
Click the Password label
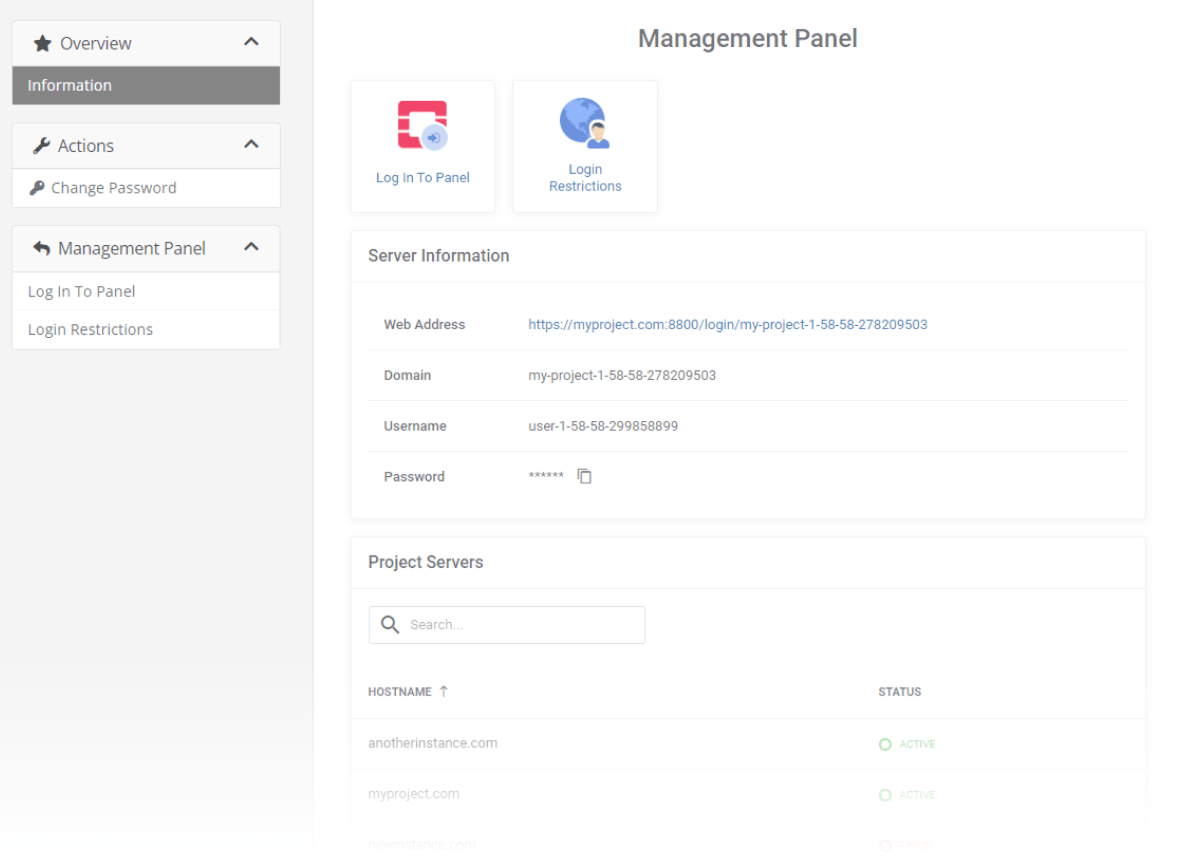pos(414,477)
